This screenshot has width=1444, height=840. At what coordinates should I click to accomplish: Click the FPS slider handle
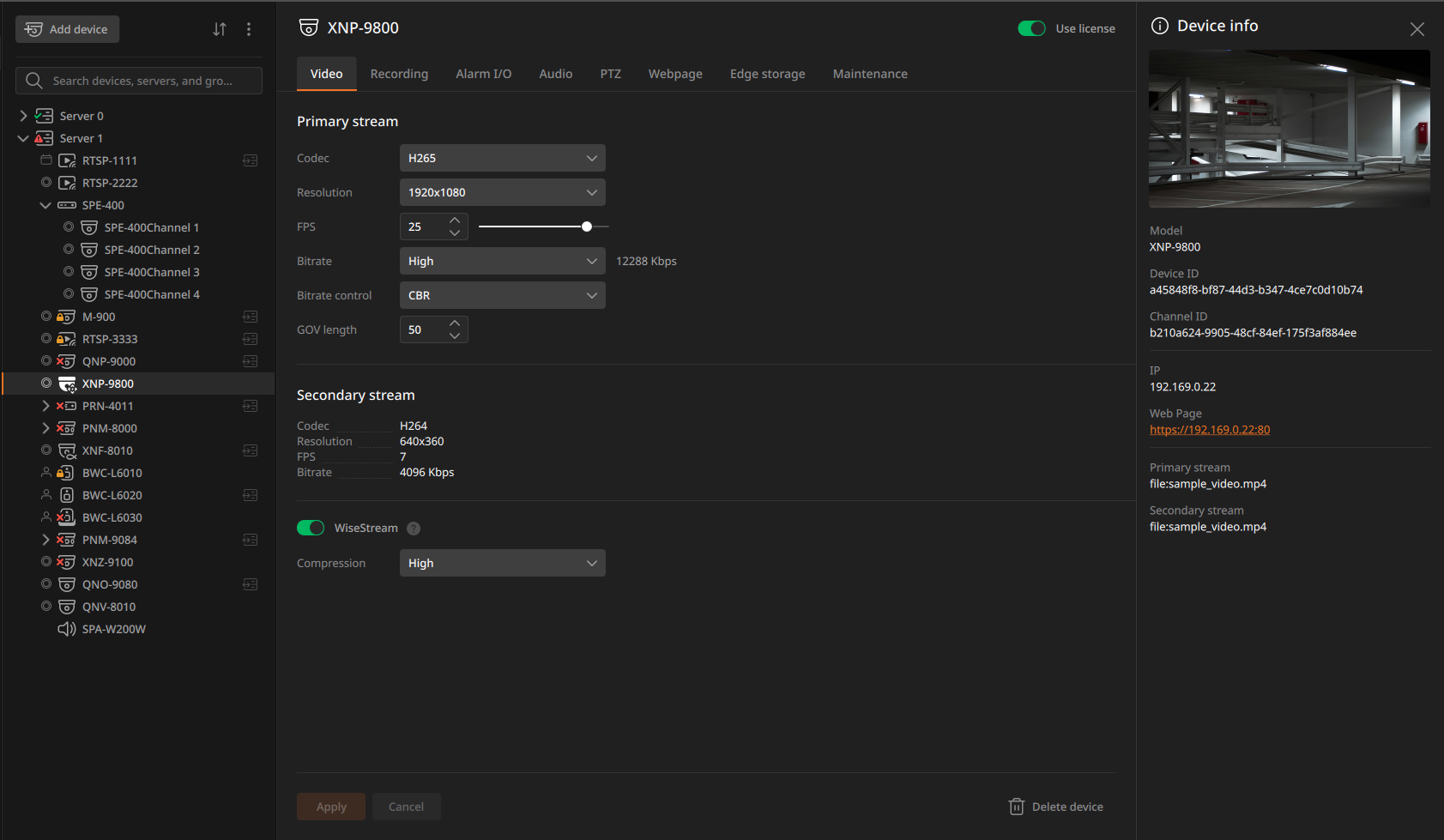pyautogui.click(x=587, y=227)
